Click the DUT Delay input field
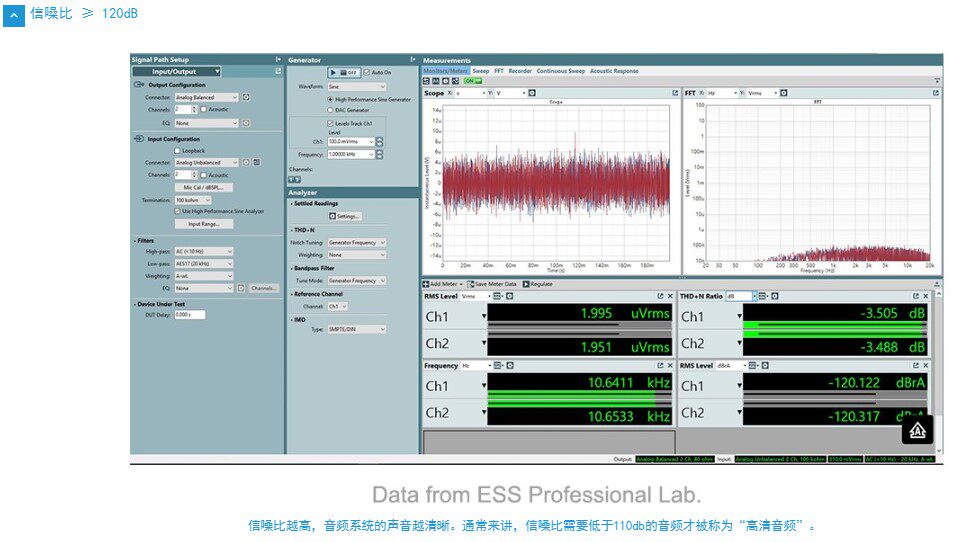Viewport: 961px width, 542px height. [x=190, y=315]
